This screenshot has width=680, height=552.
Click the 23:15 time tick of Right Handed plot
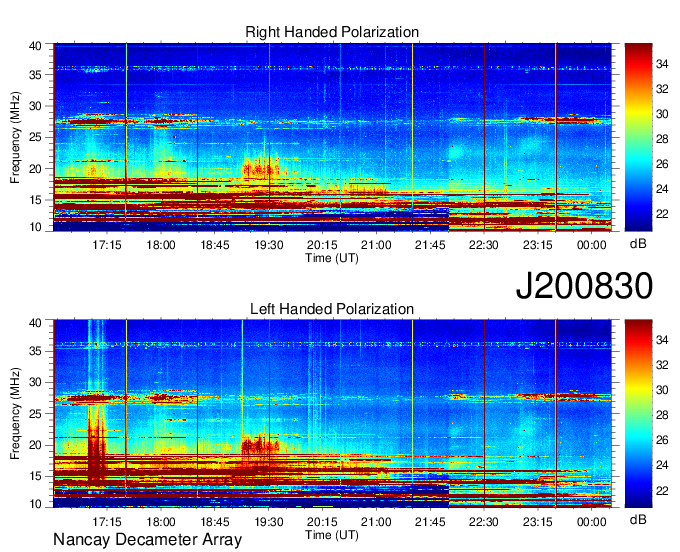point(537,245)
